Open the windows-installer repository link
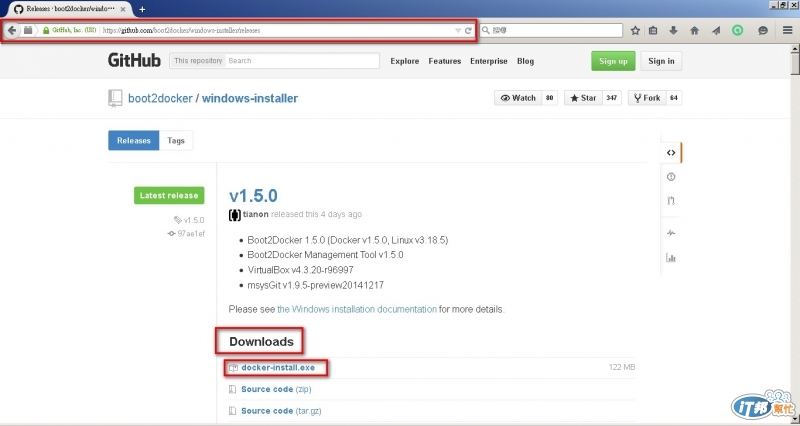This screenshot has width=800, height=426. click(250, 98)
